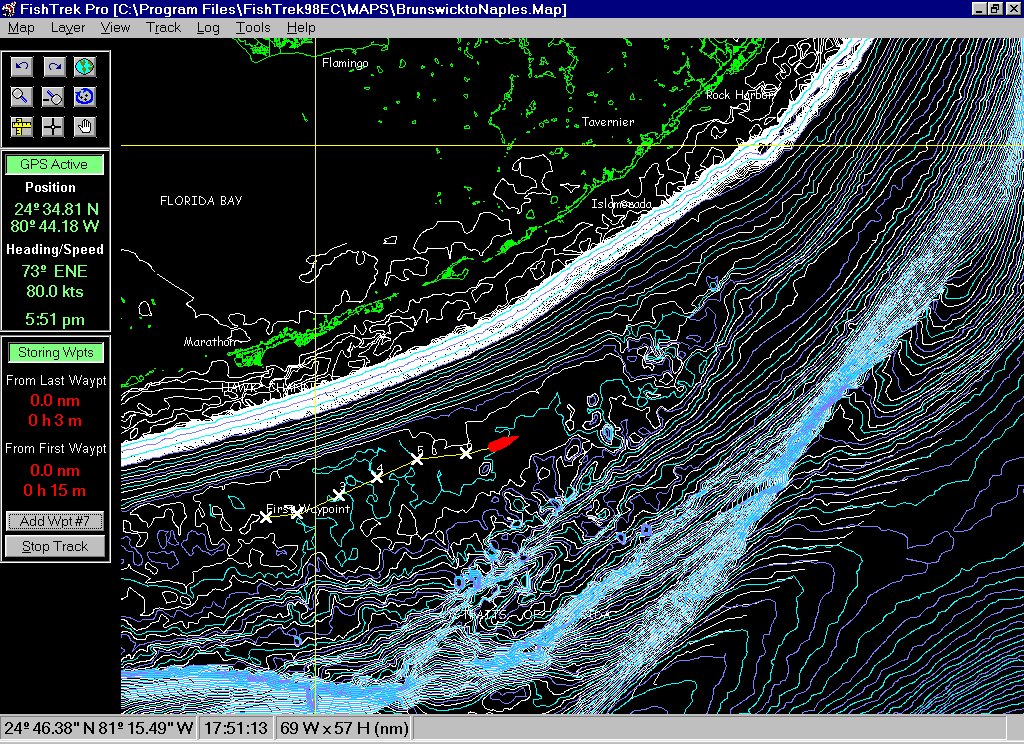Click the 17:51:13 clock in status bar
1024x744 pixels.
pos(236,728)
